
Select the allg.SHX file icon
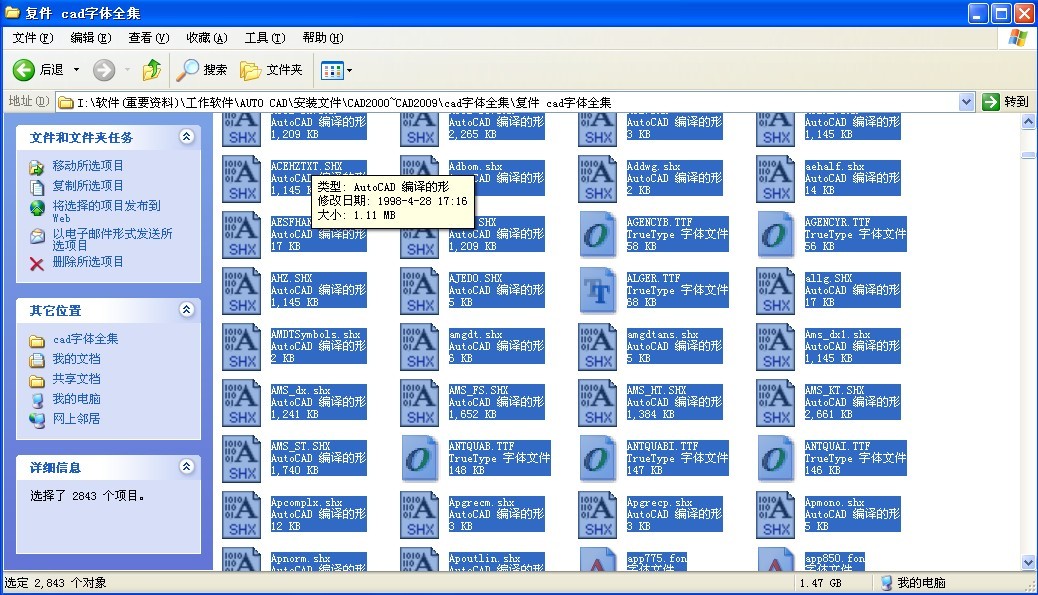coord(775,291)
